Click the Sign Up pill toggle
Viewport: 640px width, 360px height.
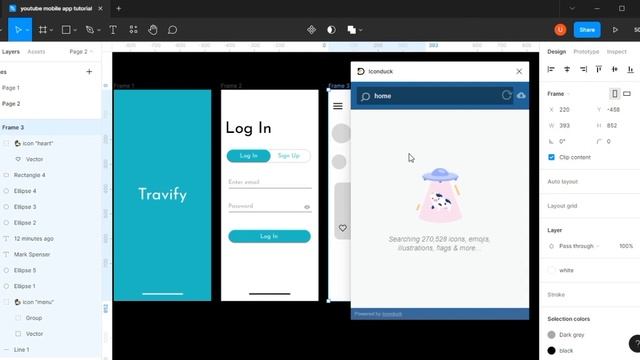click(x=289, y=156)
